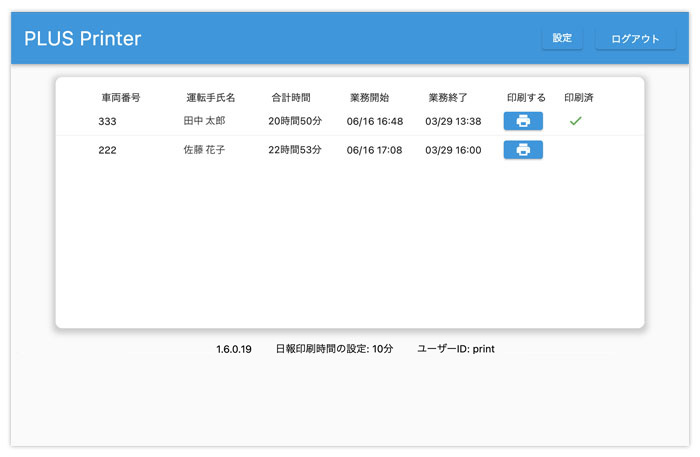The image size is (700, 457).
Task: Click the 業務開始 column header
Action: pos(370,98)
